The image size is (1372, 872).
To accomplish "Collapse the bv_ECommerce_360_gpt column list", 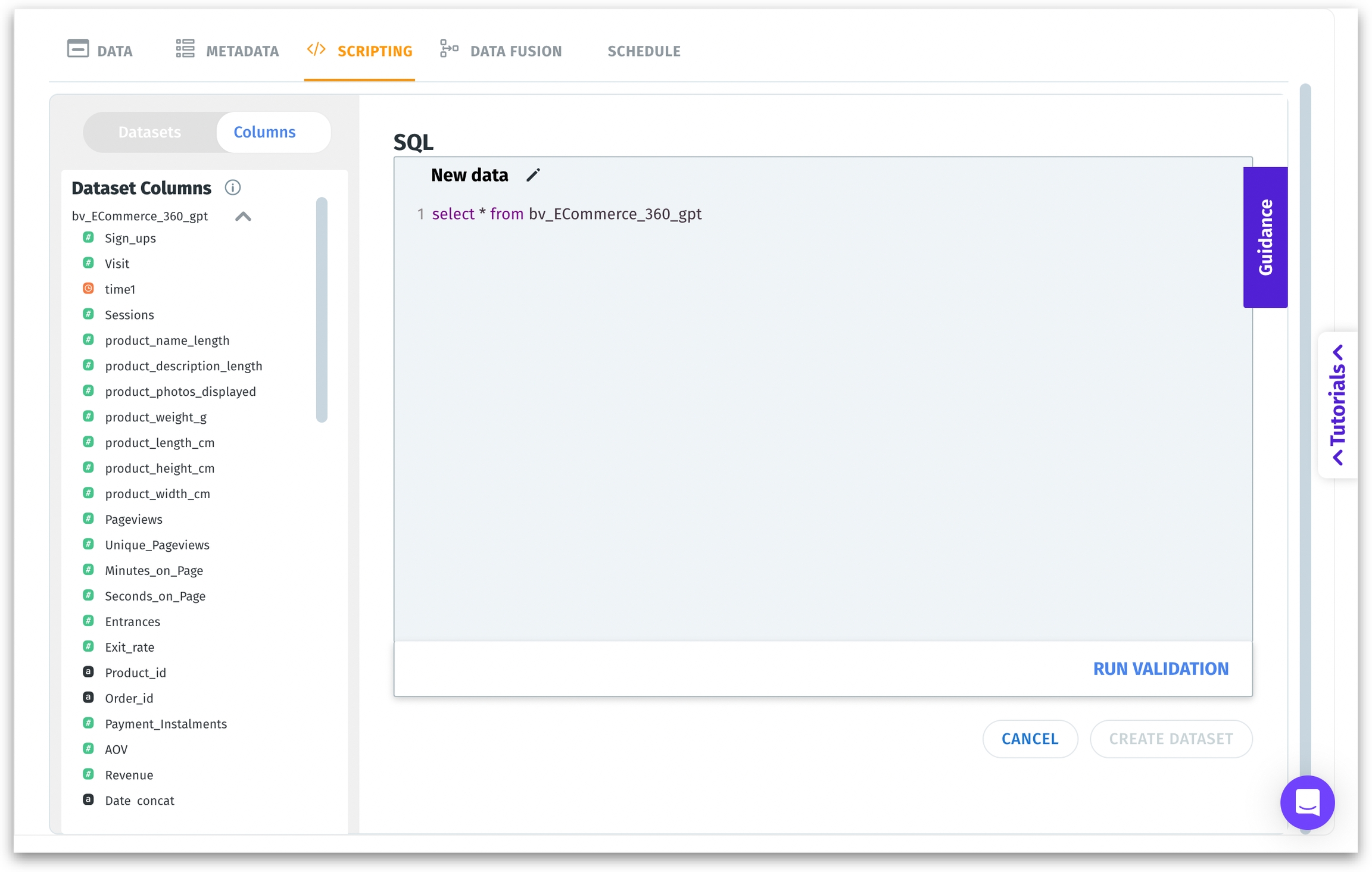I will tap(243, 216).
